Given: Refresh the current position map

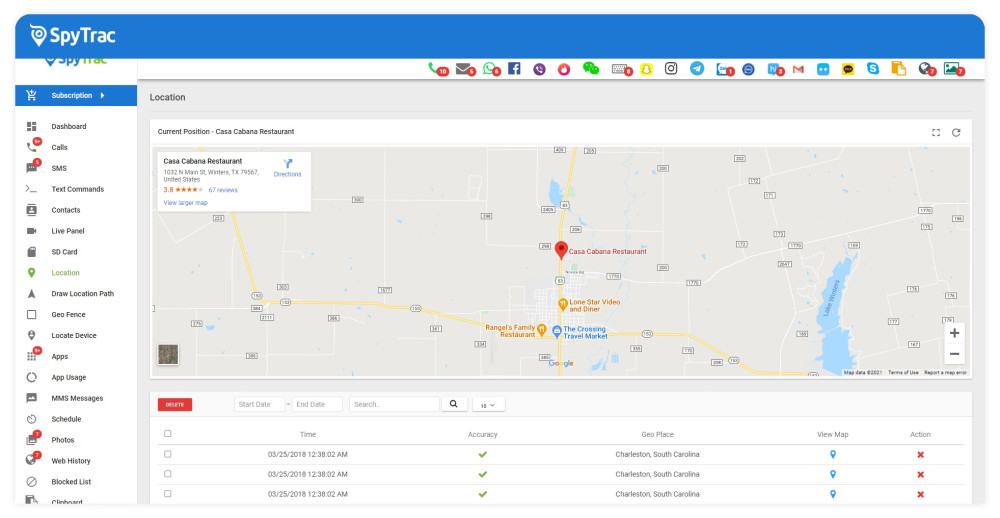Looking at the screenshot, I should coord(956,132).
